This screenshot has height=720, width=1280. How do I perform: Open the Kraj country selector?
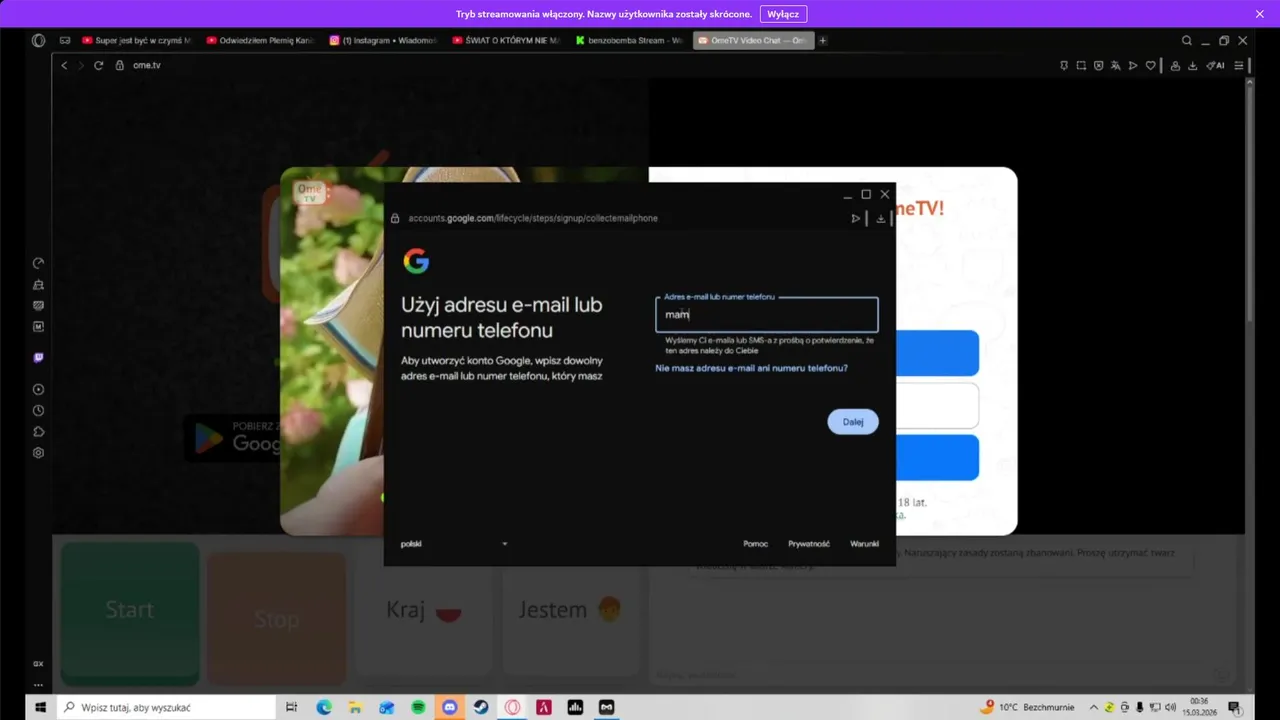coord(425,610)
